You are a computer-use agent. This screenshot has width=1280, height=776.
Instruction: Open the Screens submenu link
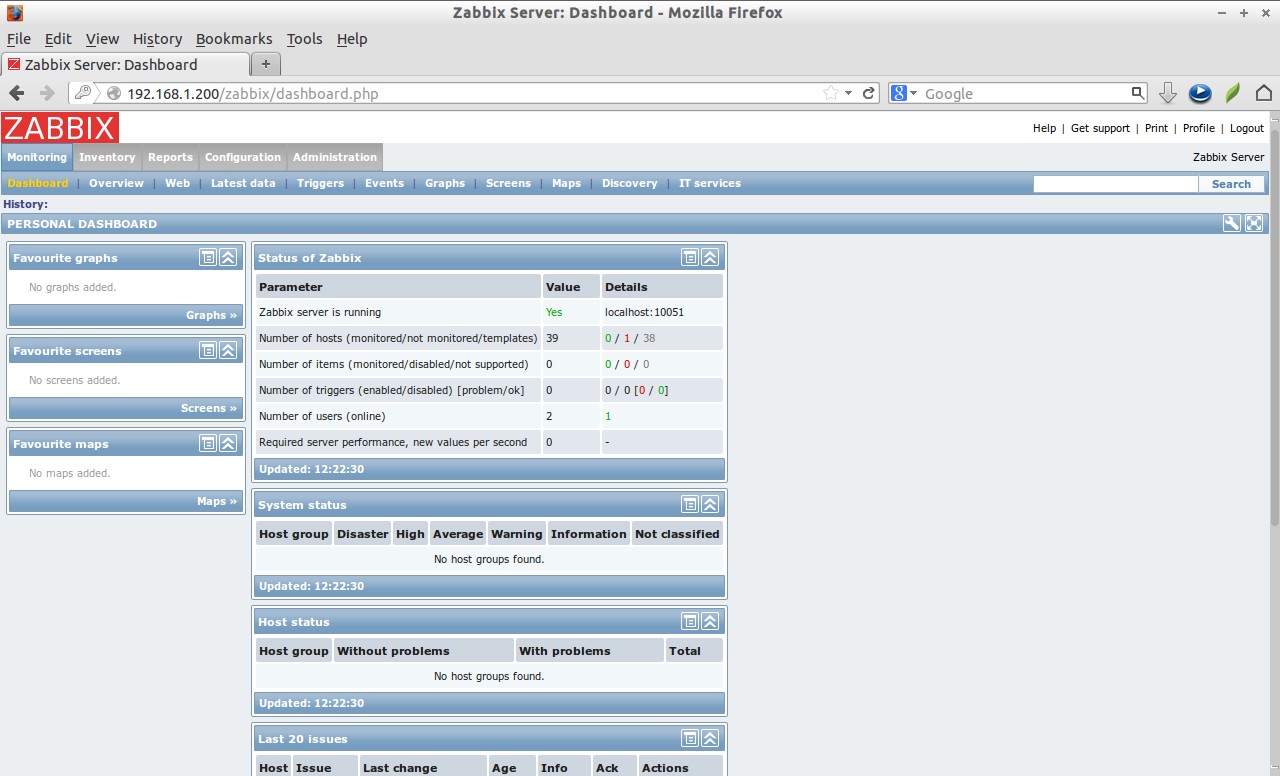click(508, 183)
